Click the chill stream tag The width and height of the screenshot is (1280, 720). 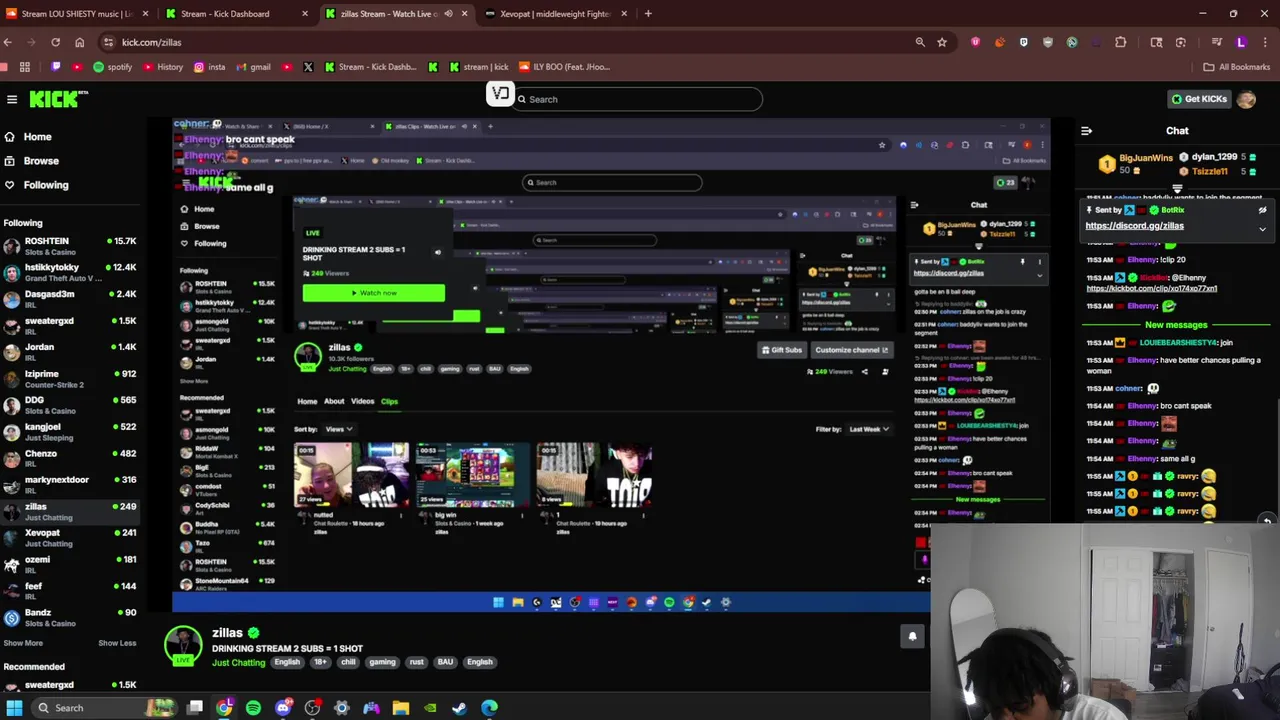[x=348, y=662]
